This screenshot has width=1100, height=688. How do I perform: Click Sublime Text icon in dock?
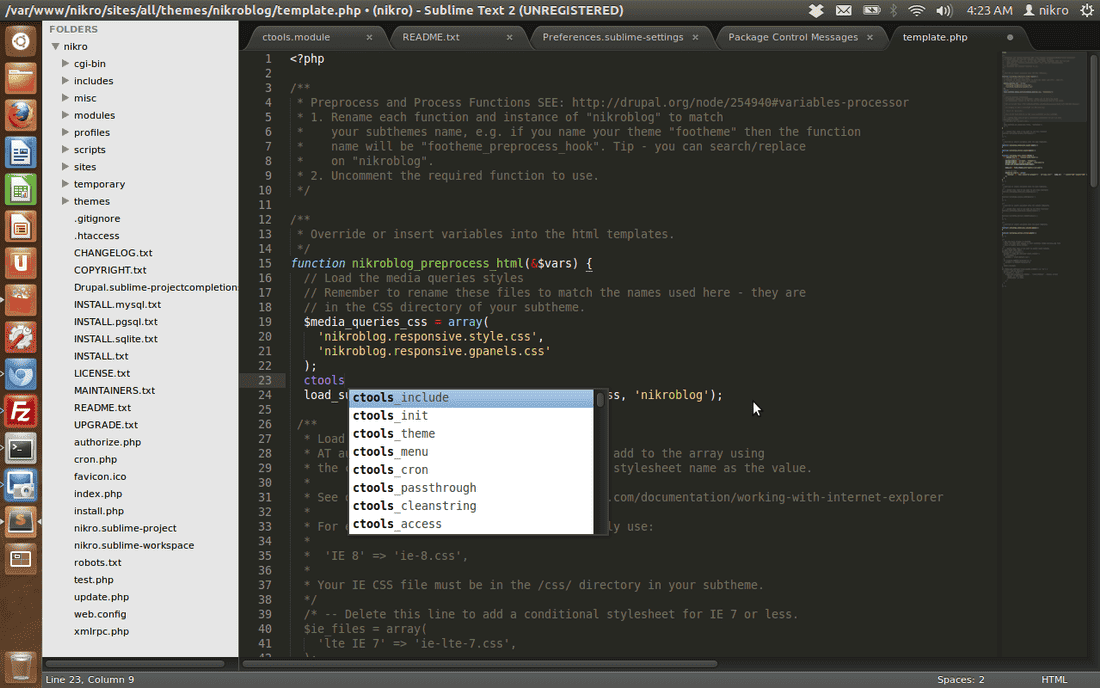tap(20, 522)
